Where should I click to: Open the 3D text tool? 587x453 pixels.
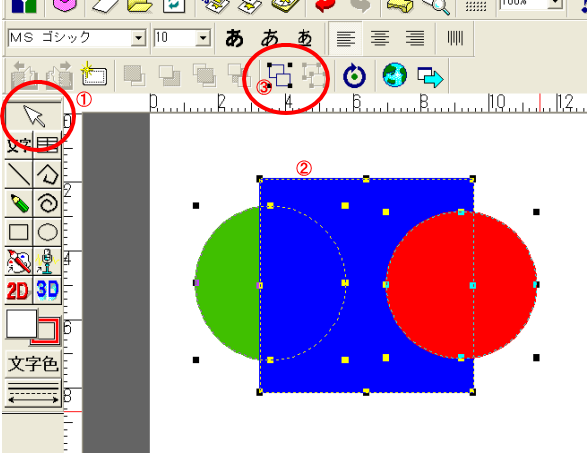48,290
